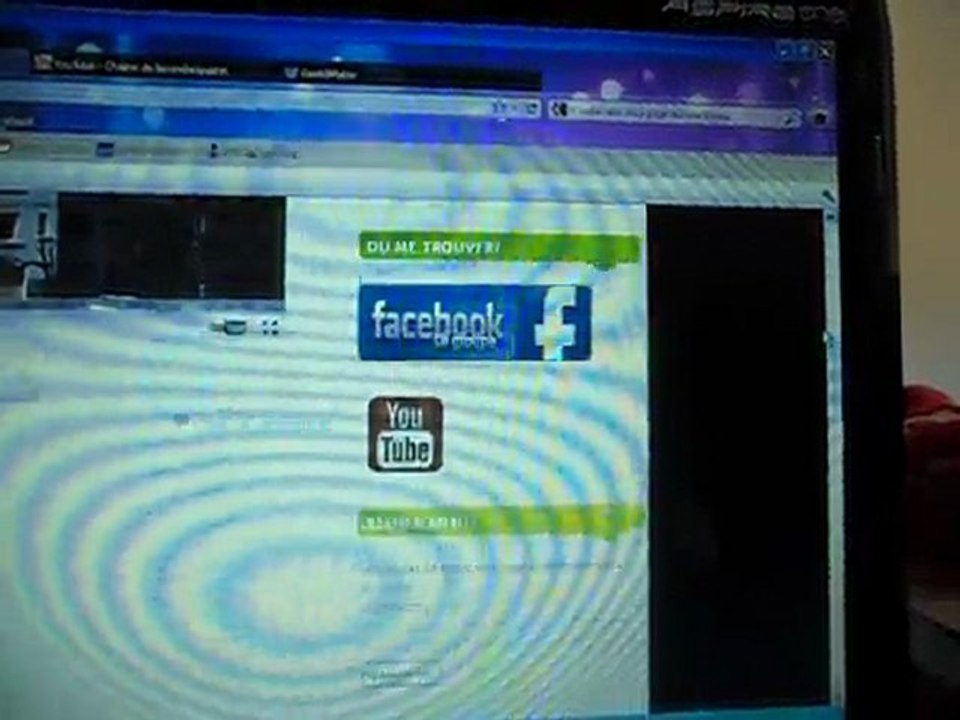
Task: Open the YouTube logo link
Action: click(405, 434)
